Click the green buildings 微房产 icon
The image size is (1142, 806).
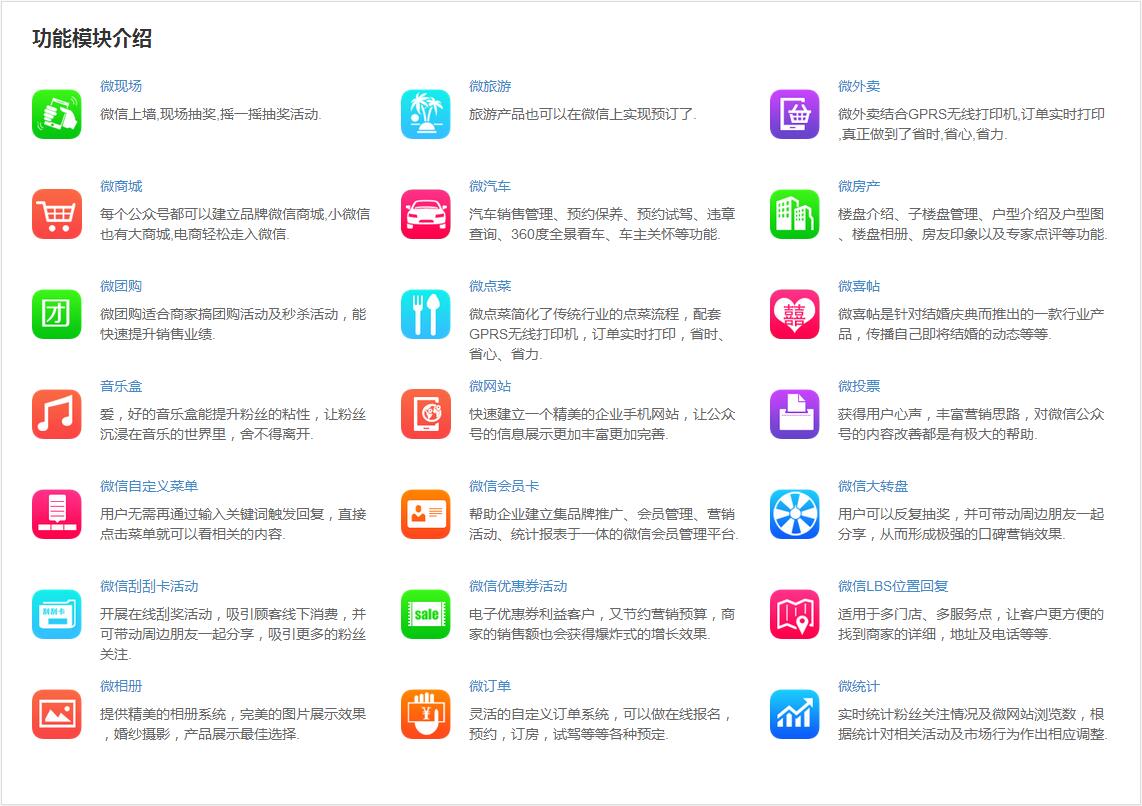pyautogui.click(x=795, y=214)
